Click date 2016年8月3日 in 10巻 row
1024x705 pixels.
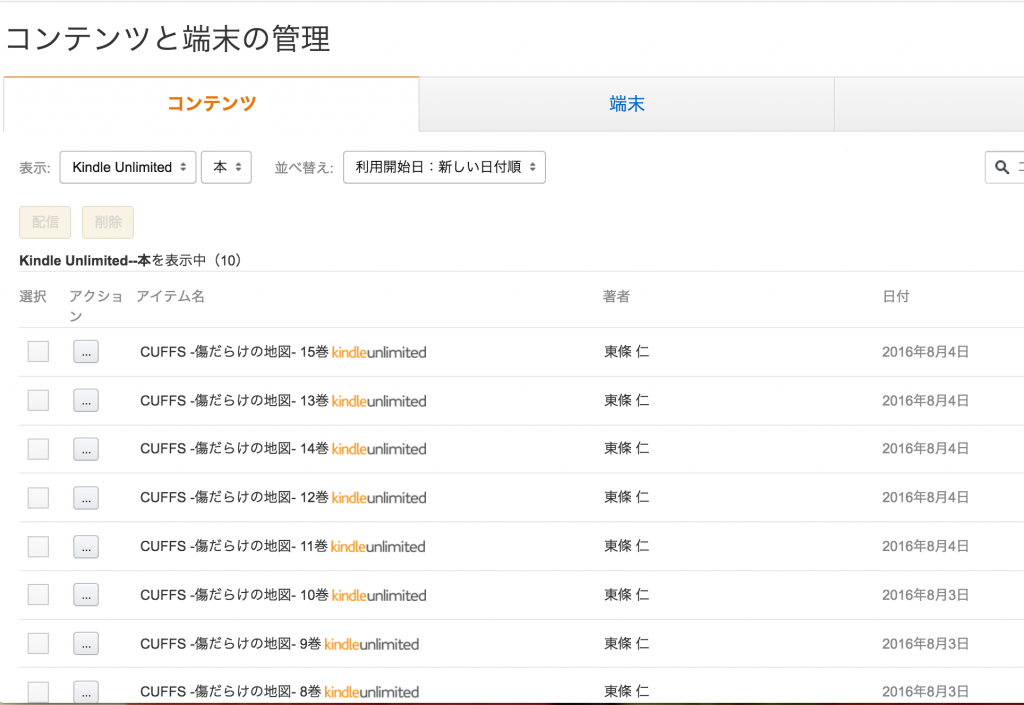click(x=925, y=595)
